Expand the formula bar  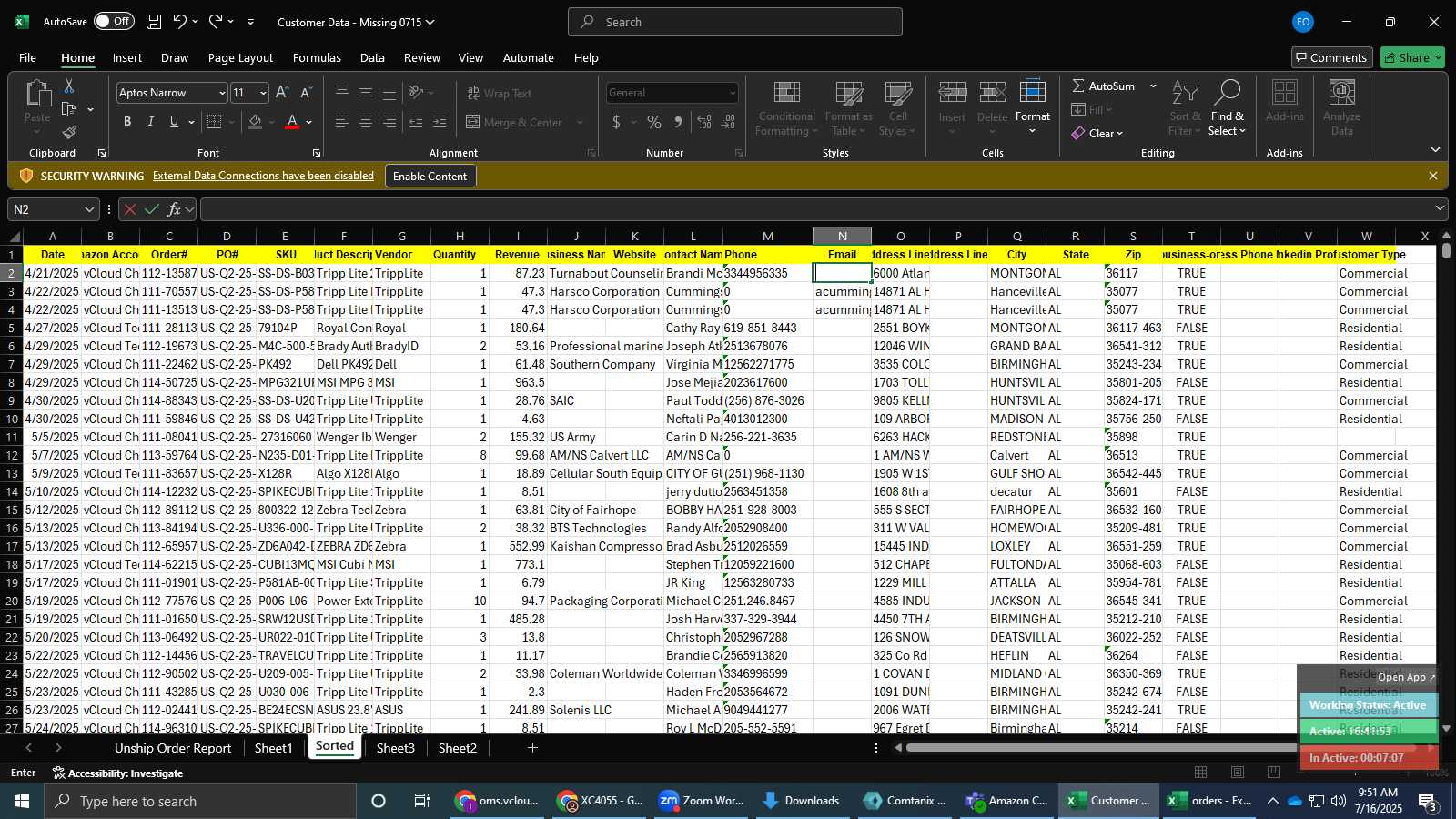[1440, 209]
